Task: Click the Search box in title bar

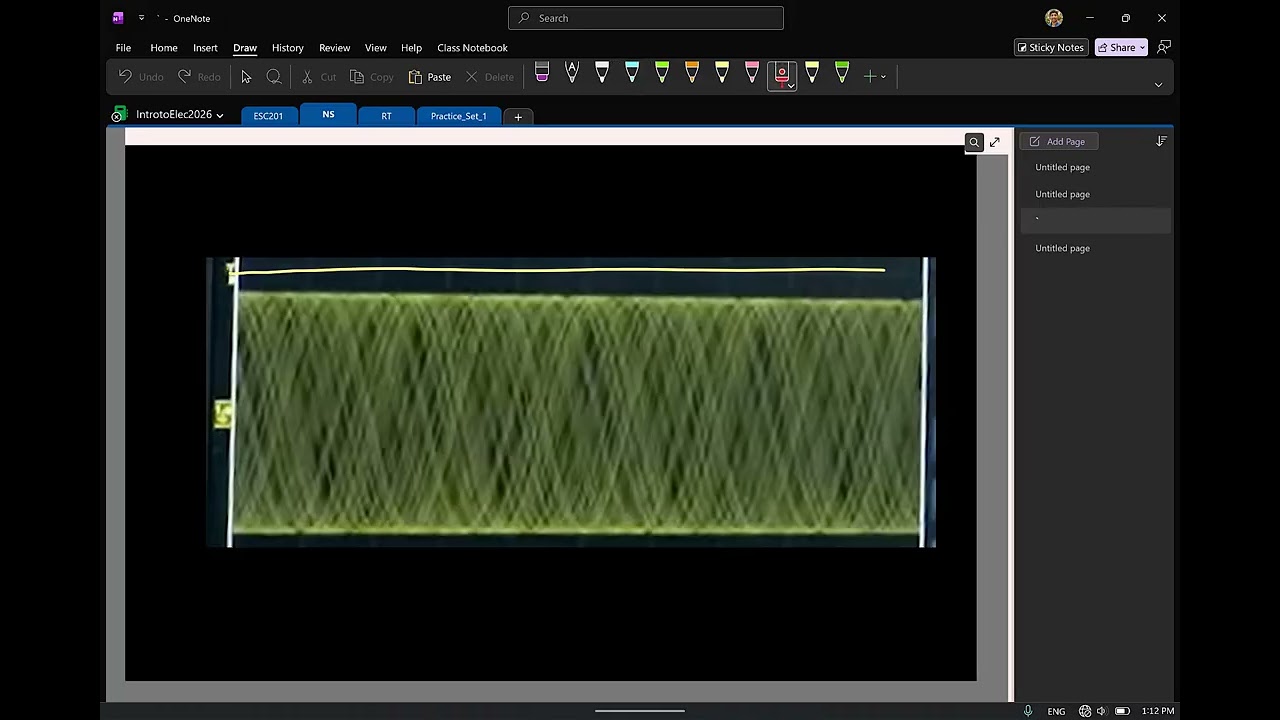Action: (646, 18)
